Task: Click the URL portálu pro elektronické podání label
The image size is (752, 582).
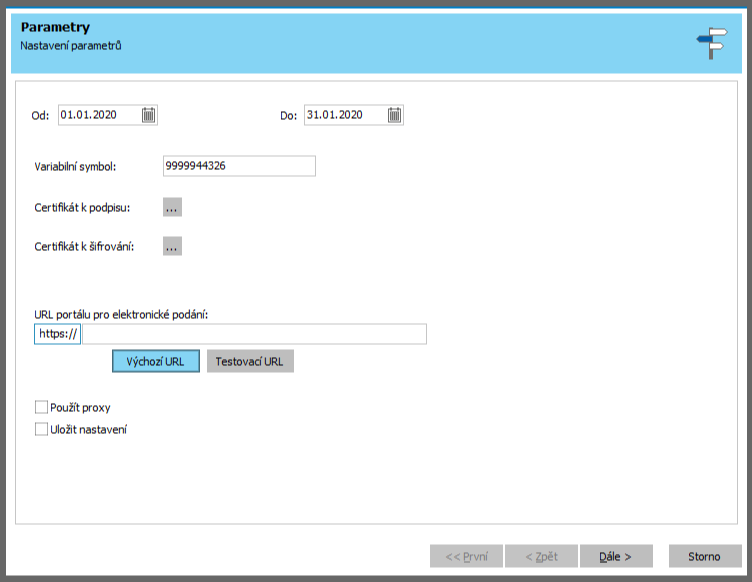Action: point(127,314)
